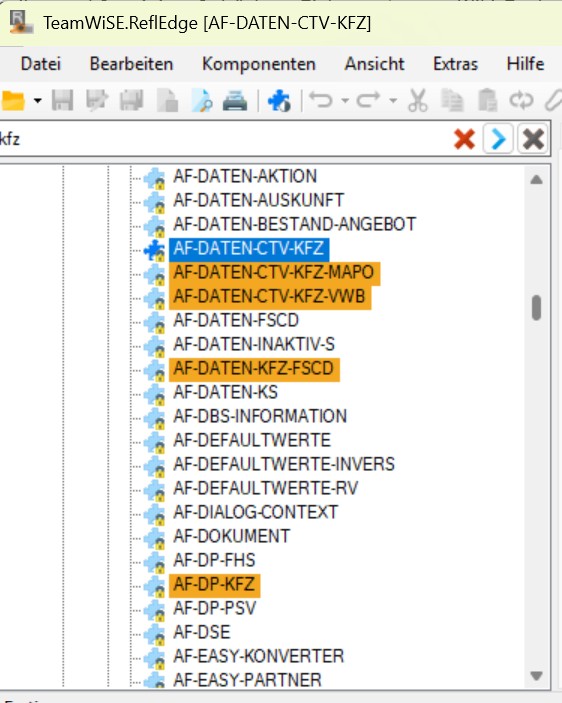Image resolution: width=562 pixels, height=703 pixels.
Task: Open the Hilfe menu
Action: click(x=525, y=64)
